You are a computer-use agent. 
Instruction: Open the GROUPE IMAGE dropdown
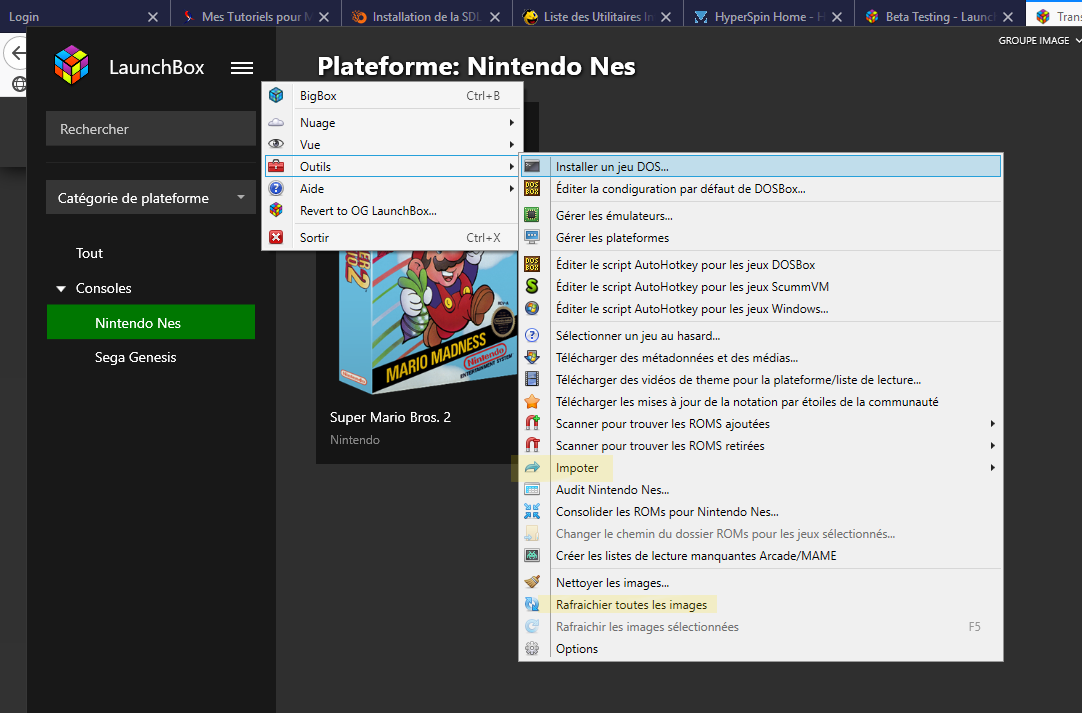(x=1039, y=41)
